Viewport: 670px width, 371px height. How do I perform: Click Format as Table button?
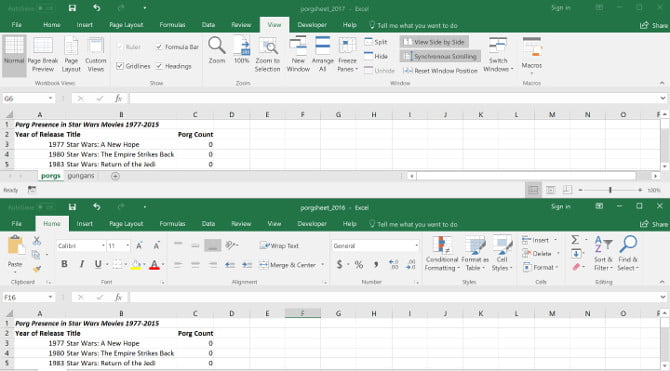click(474, 253)
